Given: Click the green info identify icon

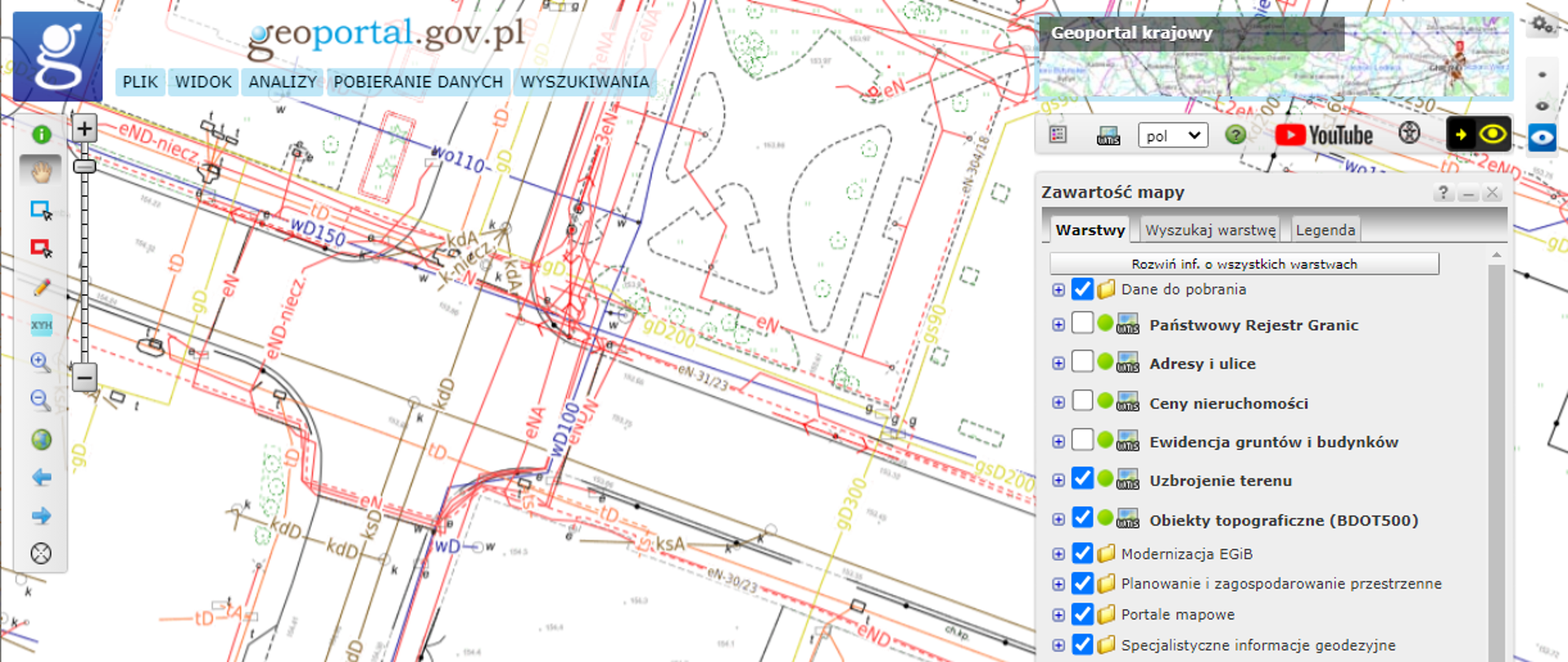Looking at the screenshot, I should pos(41,135).
